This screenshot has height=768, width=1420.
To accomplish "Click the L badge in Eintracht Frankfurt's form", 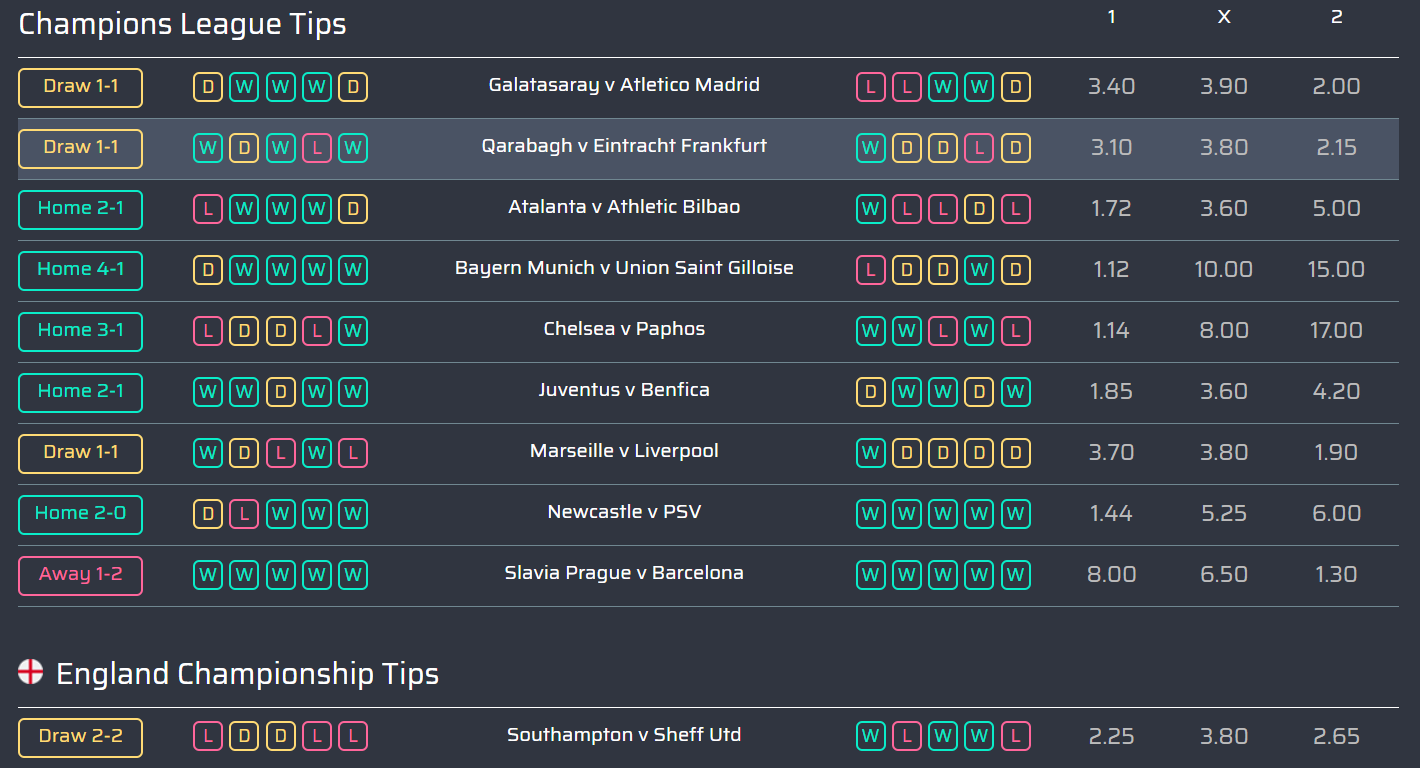I will click(979, 149).
